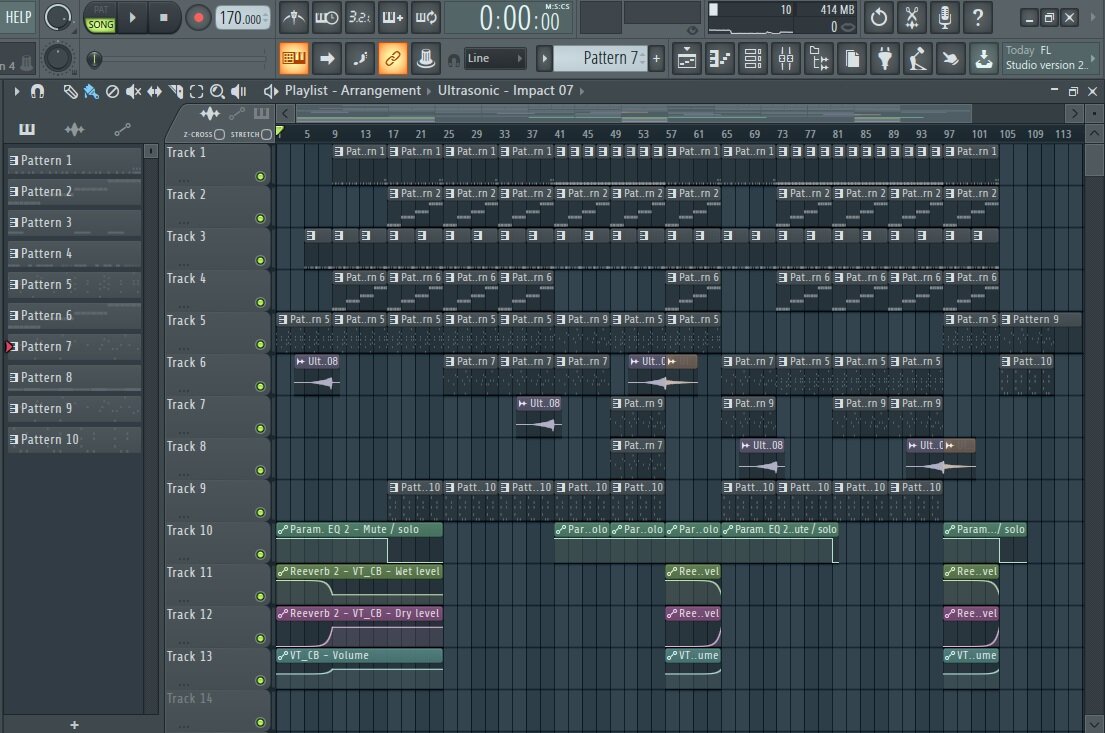Select the Select tool dashed box icon
This screenshot has width=1105, height=733.
pos(197,91)
